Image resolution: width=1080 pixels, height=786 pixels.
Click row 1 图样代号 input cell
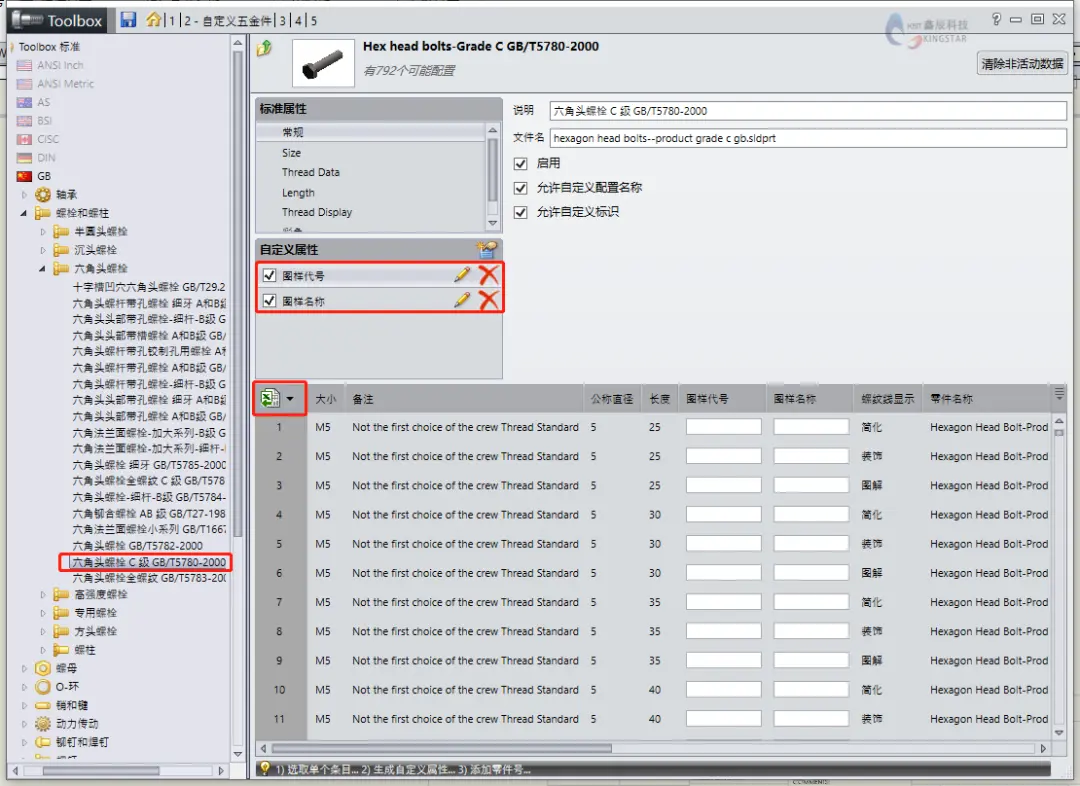(x=723, y=427)
